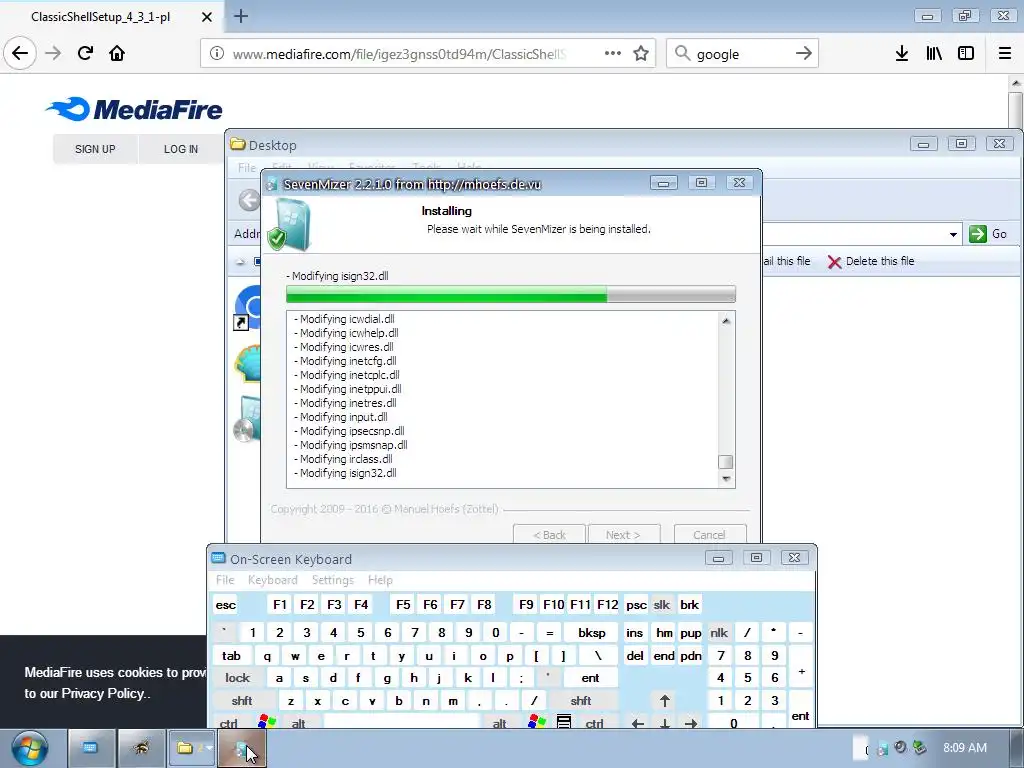Click the del key on keyboard
This screenshot has width=1024, height=768.
[635, 656]
